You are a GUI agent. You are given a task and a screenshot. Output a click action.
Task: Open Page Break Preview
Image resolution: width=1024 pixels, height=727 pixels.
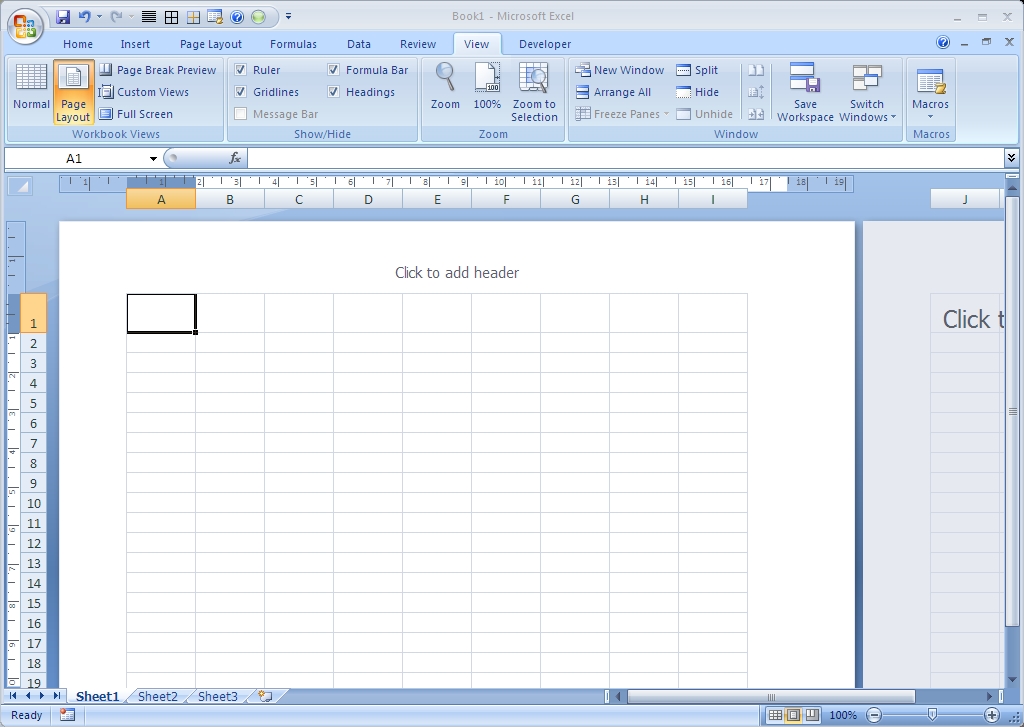tap(157, 70)
